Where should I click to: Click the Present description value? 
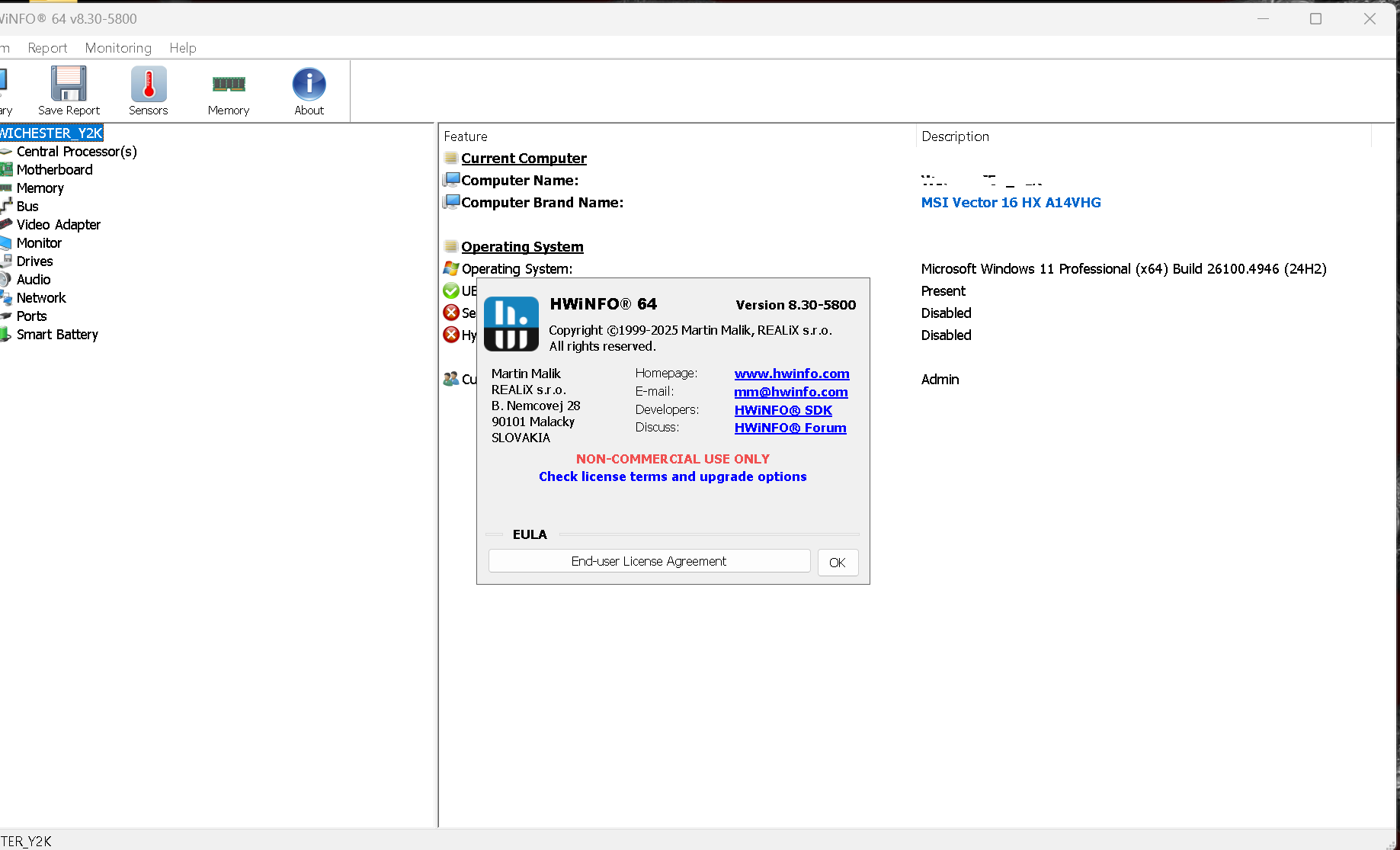tap(943, 291)
